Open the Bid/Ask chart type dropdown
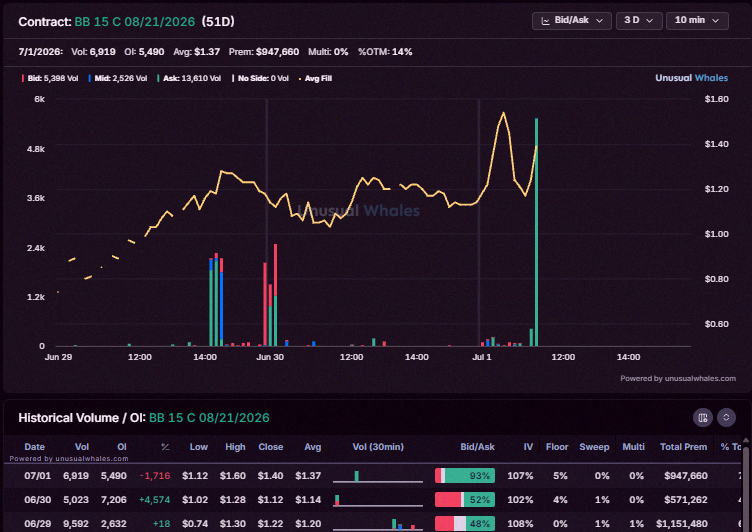The height and width of the screenshot is (532, 752). [x=572, y=21]
